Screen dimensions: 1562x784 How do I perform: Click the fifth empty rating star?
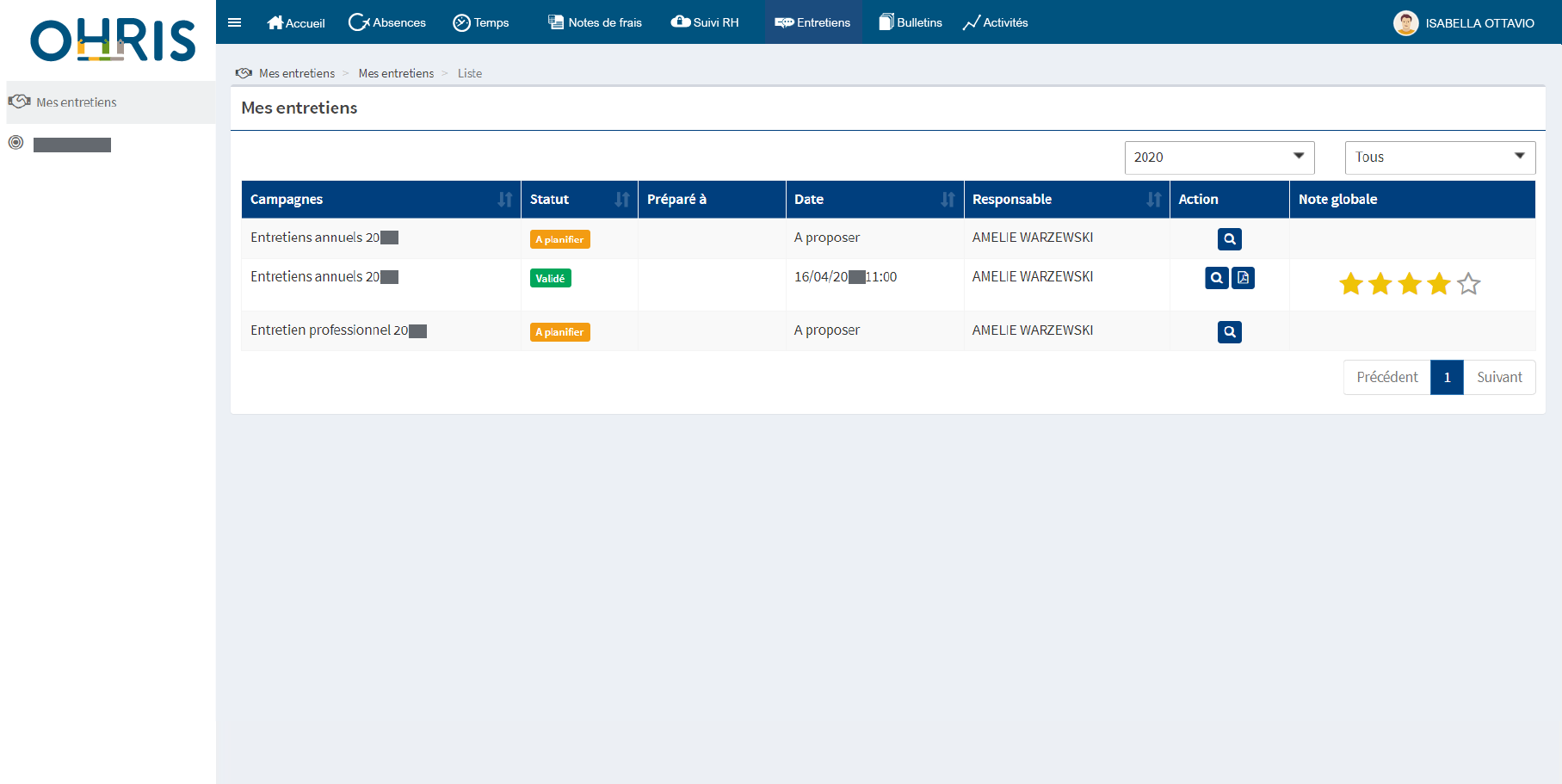(x=1468, y=284)
